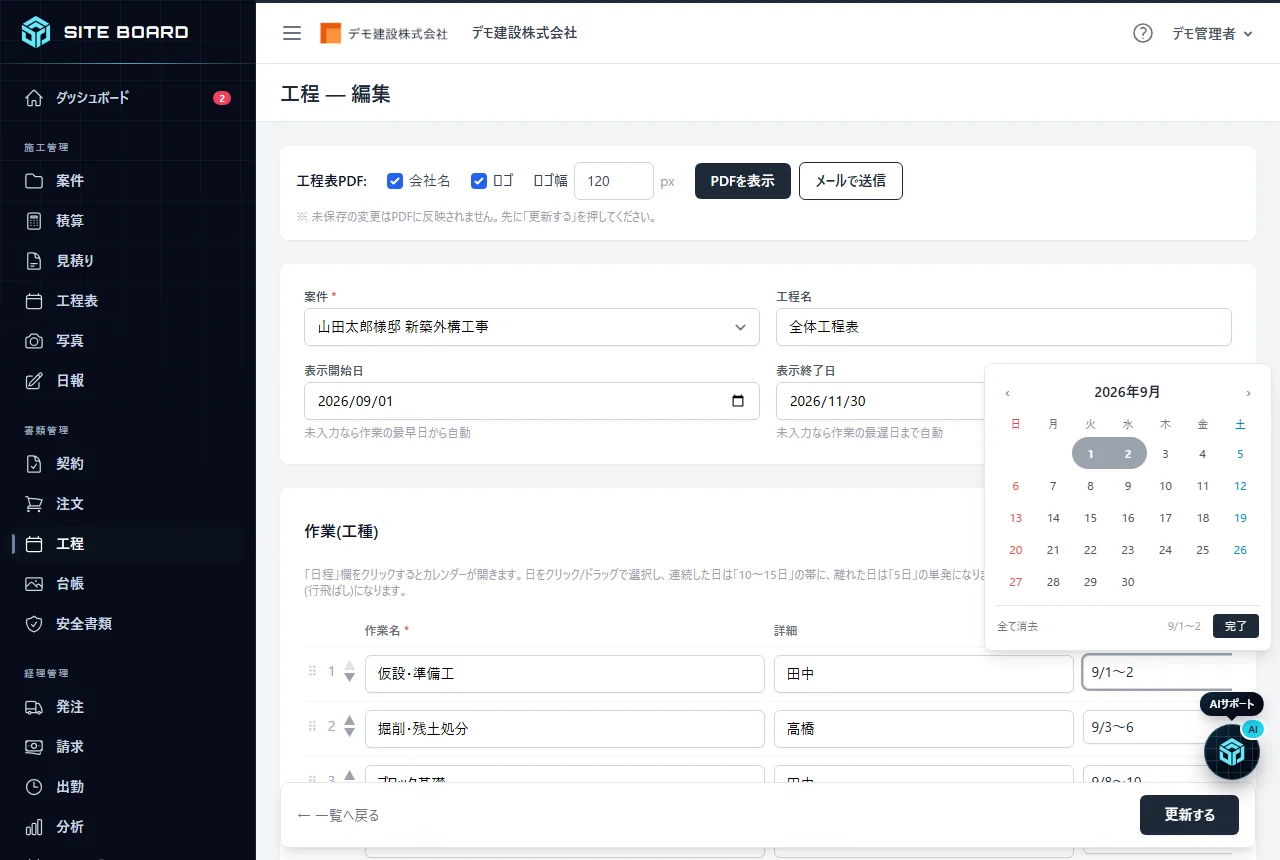Open the AI support chat bubble
Image resolution: width=1280 pixels, height=860 pixels.
coord(1232,752)
